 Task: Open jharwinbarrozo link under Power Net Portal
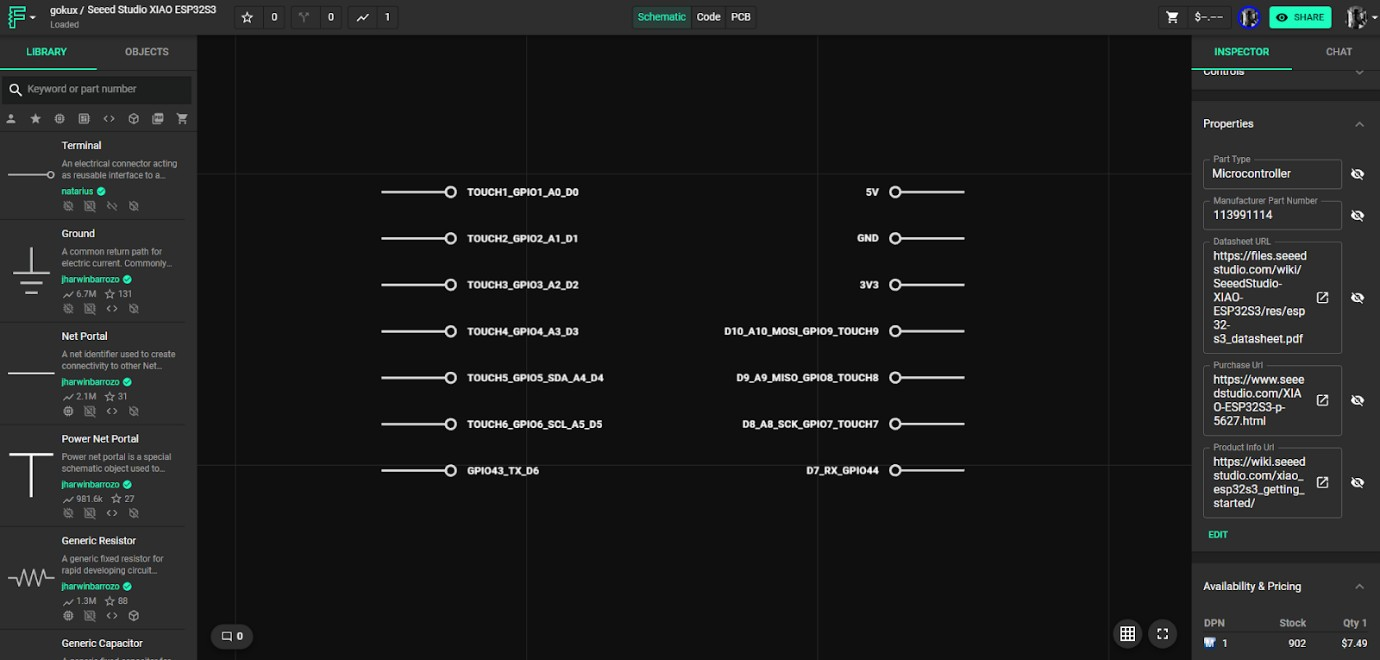90,484
